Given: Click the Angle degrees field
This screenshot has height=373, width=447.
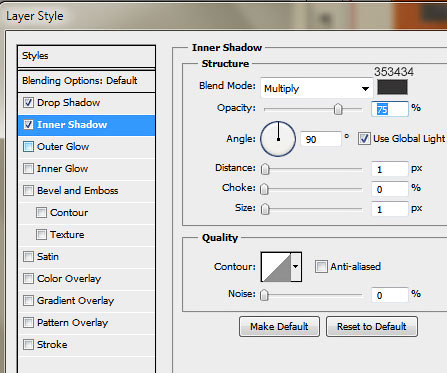Looking at the screenshot, I should click(321, 139).
